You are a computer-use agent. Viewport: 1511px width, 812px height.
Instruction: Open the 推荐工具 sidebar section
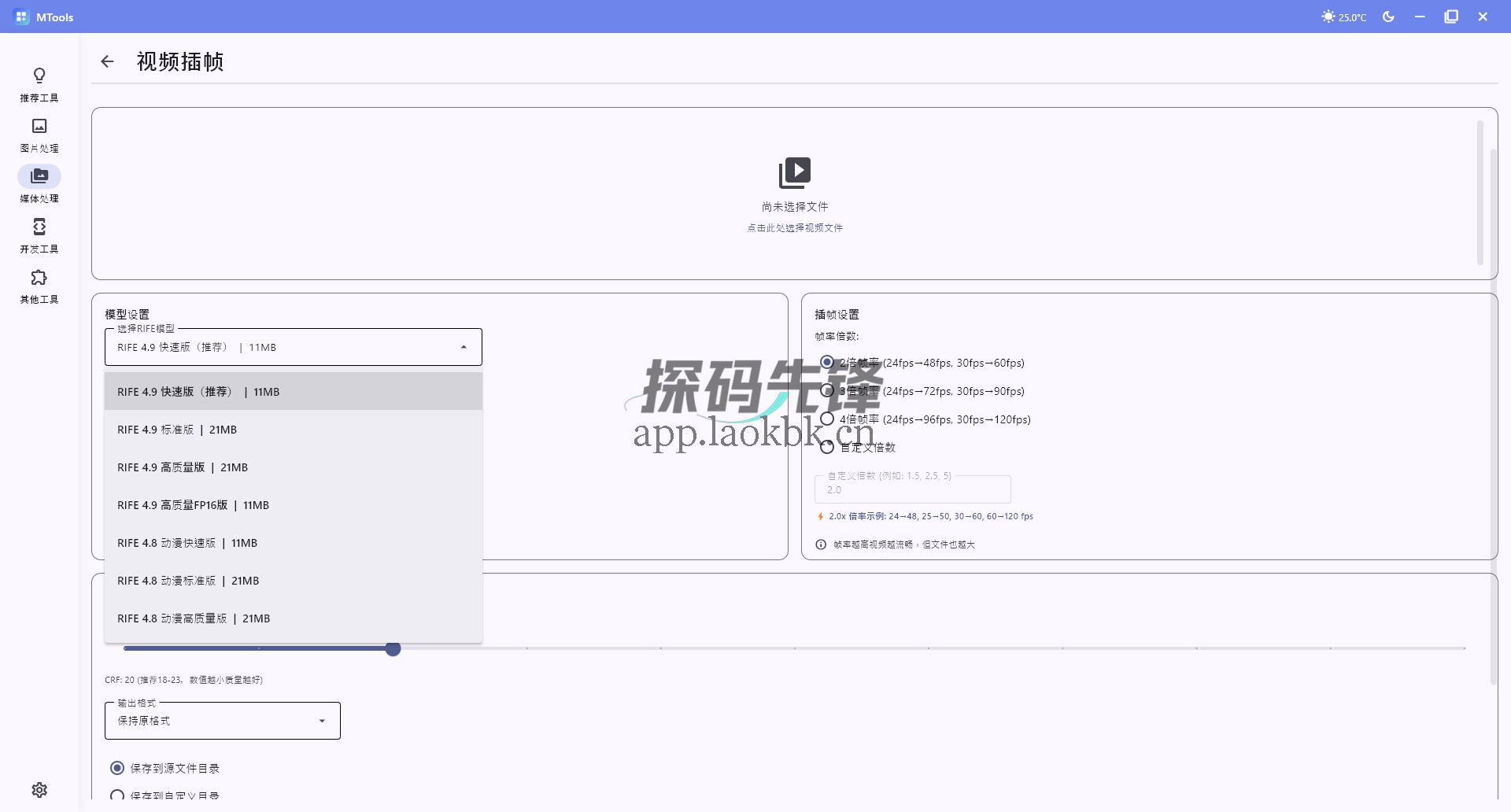[x=39, y=83]
